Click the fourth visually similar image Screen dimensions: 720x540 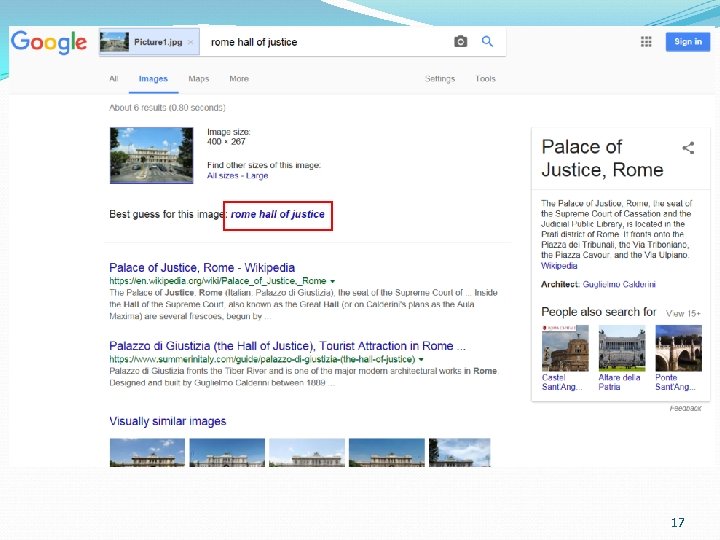(387, 453)
